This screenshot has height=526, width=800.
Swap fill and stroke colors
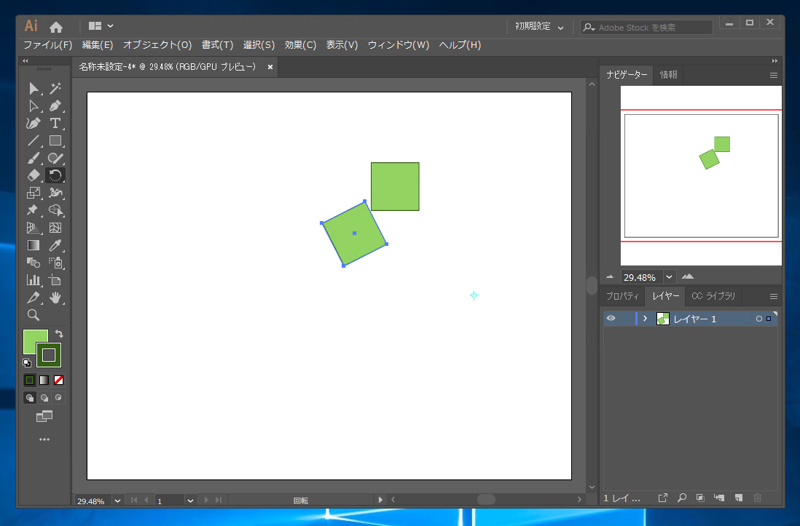click(58, 333)
